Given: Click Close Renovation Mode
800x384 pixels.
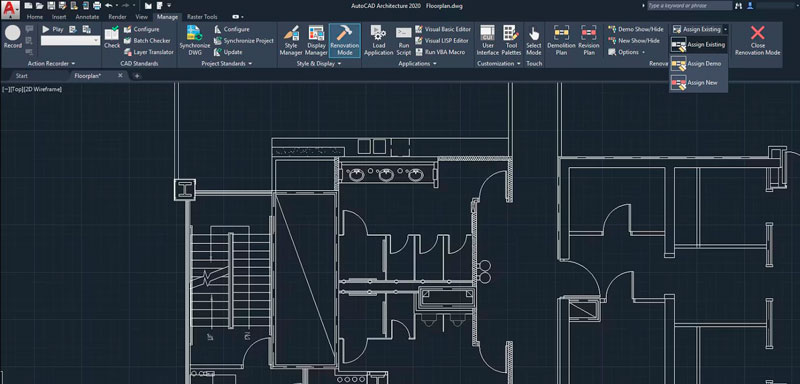Looking at the screenshot, I should (x=758, y=40).
